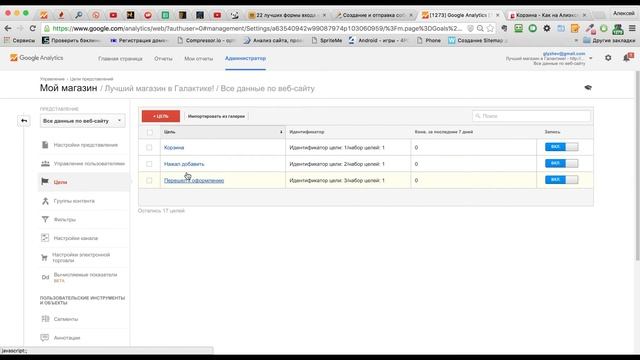Click the goals search input field
The image size is (640, 360).
[531, 116]
